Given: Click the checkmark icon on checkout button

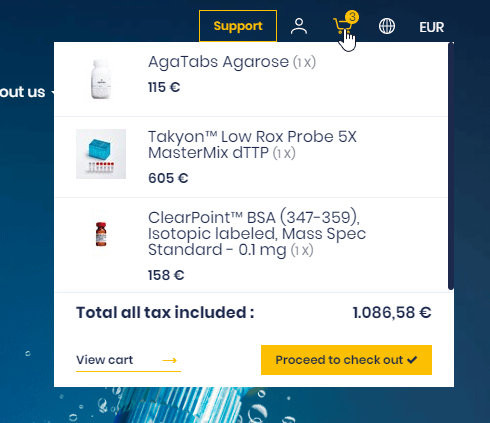Looking at the screenshot, I should click(412, 360).
